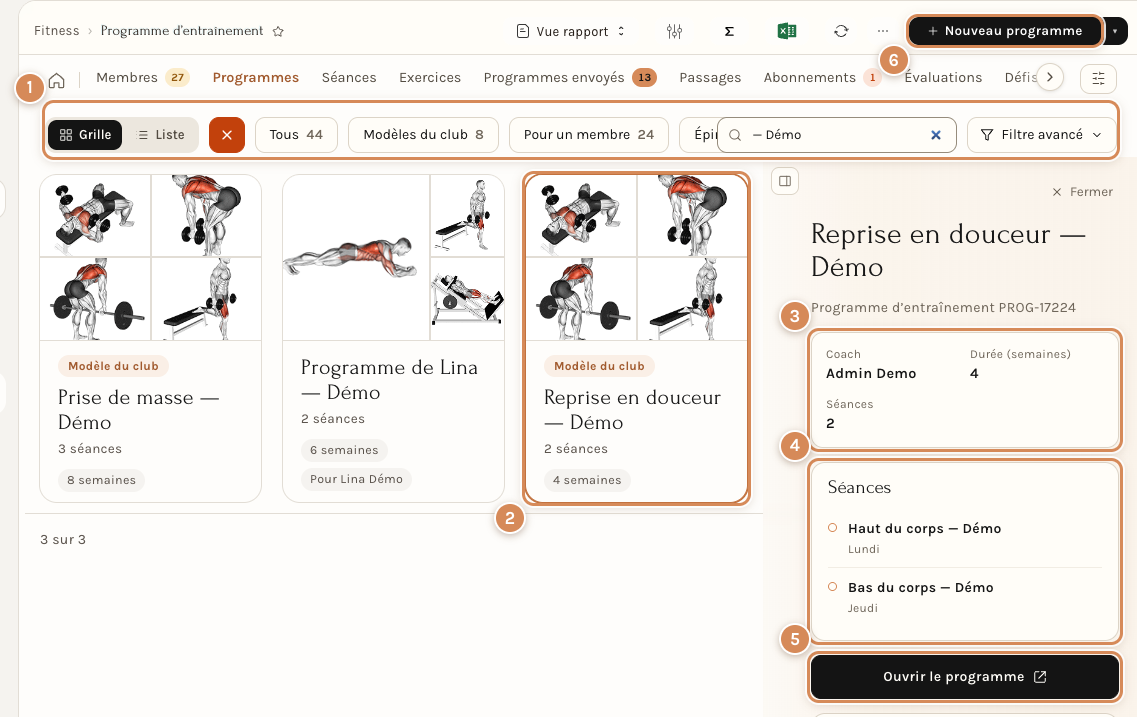Click Fitness breadcrumb link
The image size is (1137, 717).
pyautogui.click(x=57, y=30)
